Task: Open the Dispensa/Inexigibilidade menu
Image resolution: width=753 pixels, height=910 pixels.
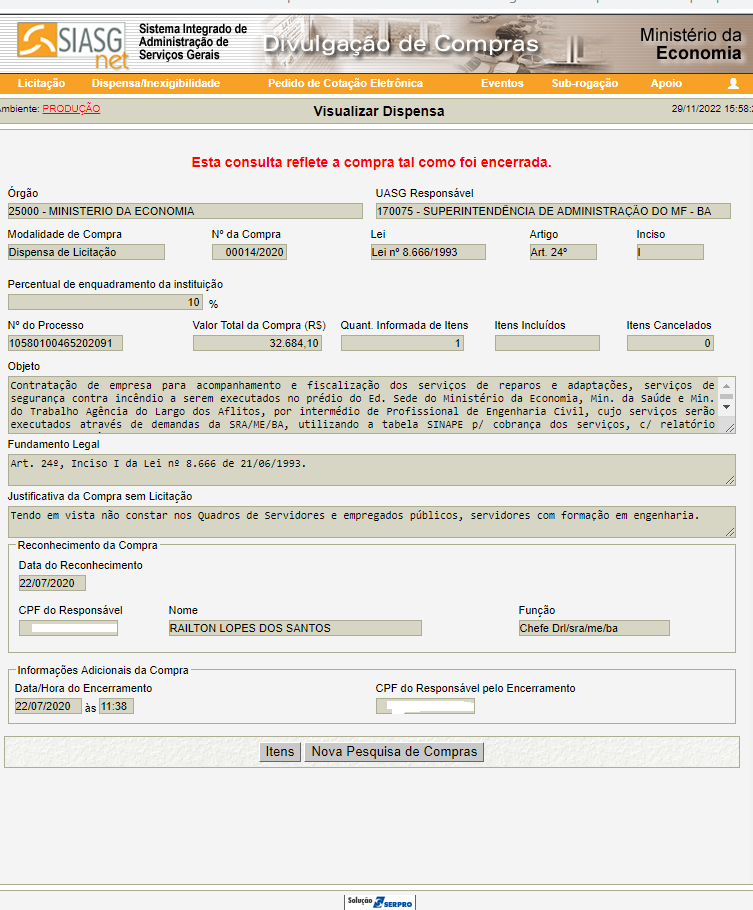Action: click(x=155, y=84)
